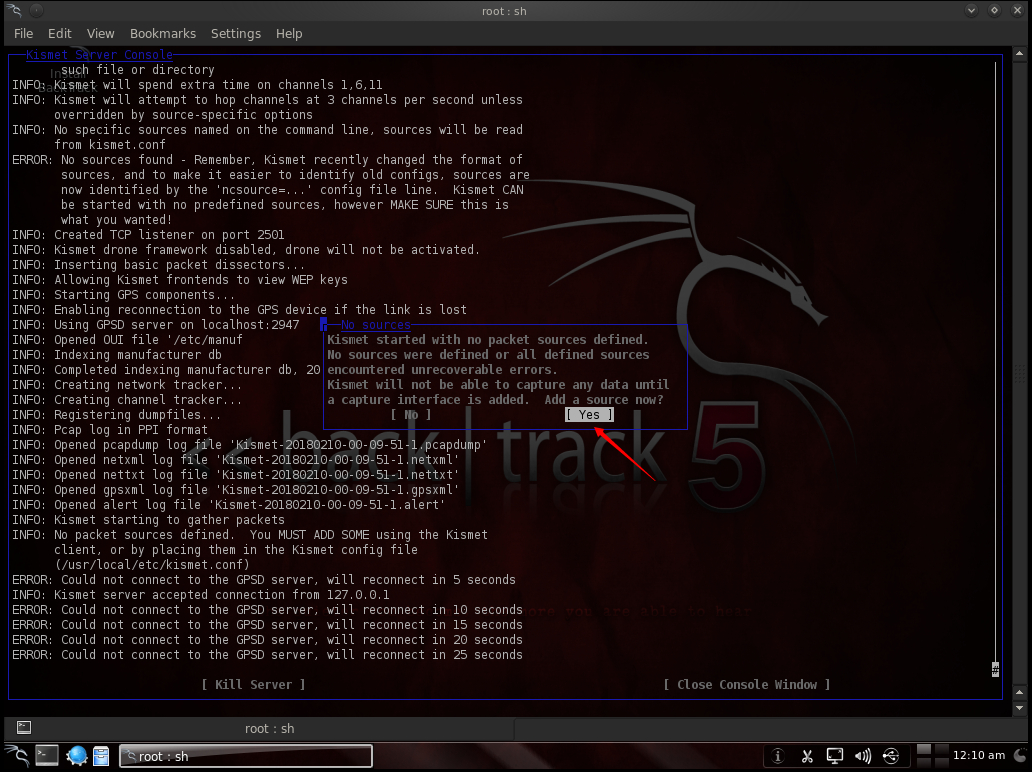Click GPSD error 'reconnect in 5 seconds'

click(x=264, y=580)
